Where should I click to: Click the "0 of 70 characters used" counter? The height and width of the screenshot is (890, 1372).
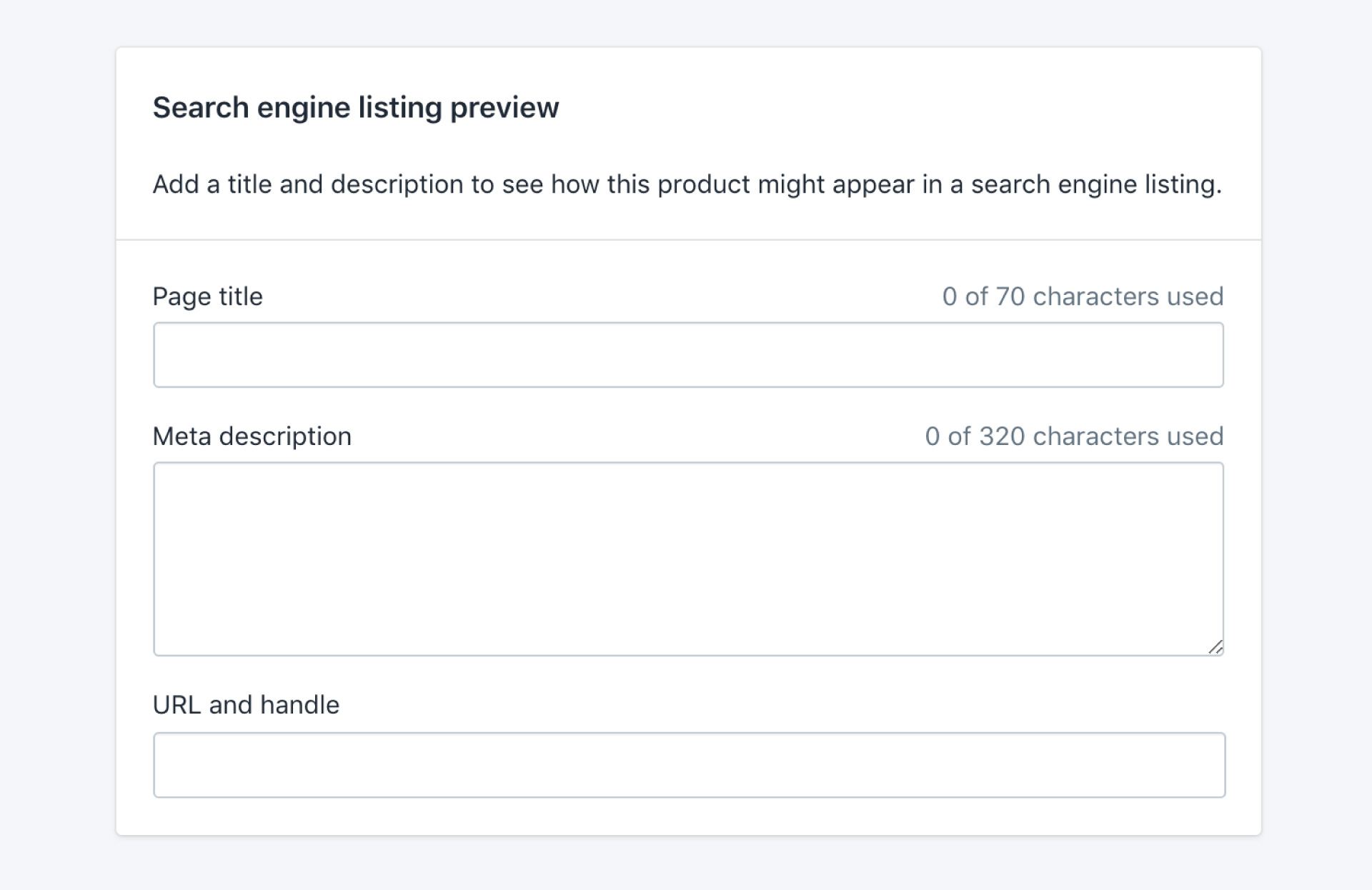click(x=1082, y=296)
